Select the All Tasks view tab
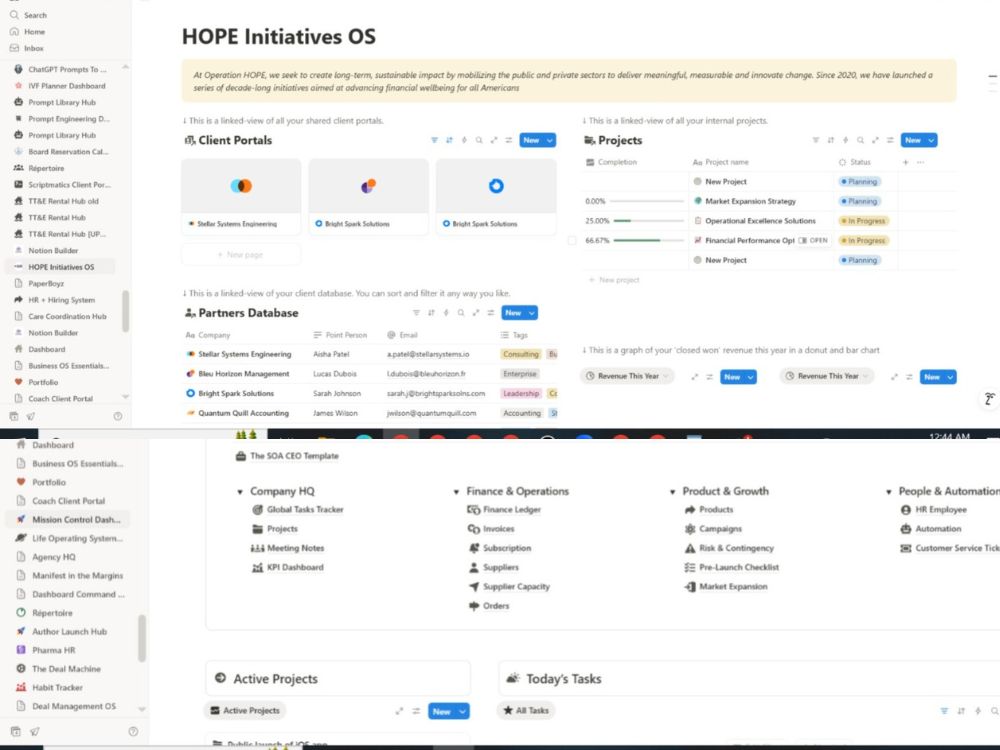1000x750 pixels. (526, 710)
